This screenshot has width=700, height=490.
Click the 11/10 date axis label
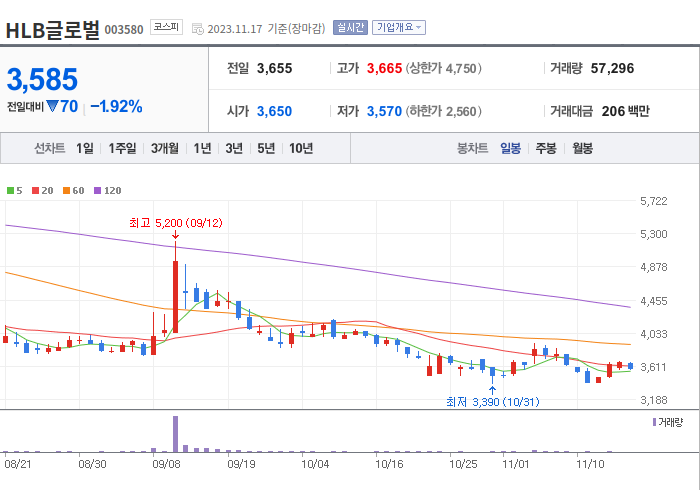[590, 464]
